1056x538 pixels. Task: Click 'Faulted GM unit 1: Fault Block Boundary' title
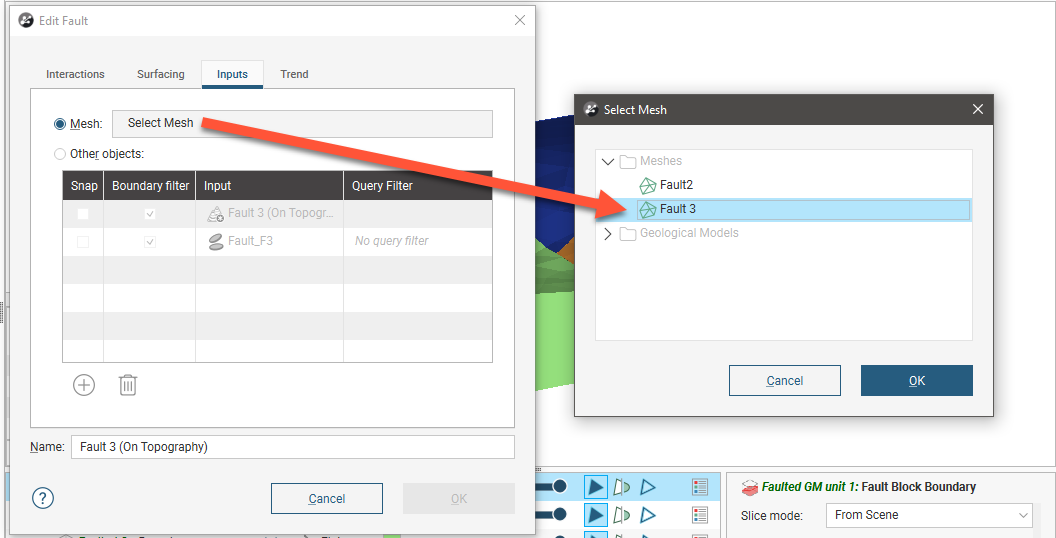coord(869,487)
